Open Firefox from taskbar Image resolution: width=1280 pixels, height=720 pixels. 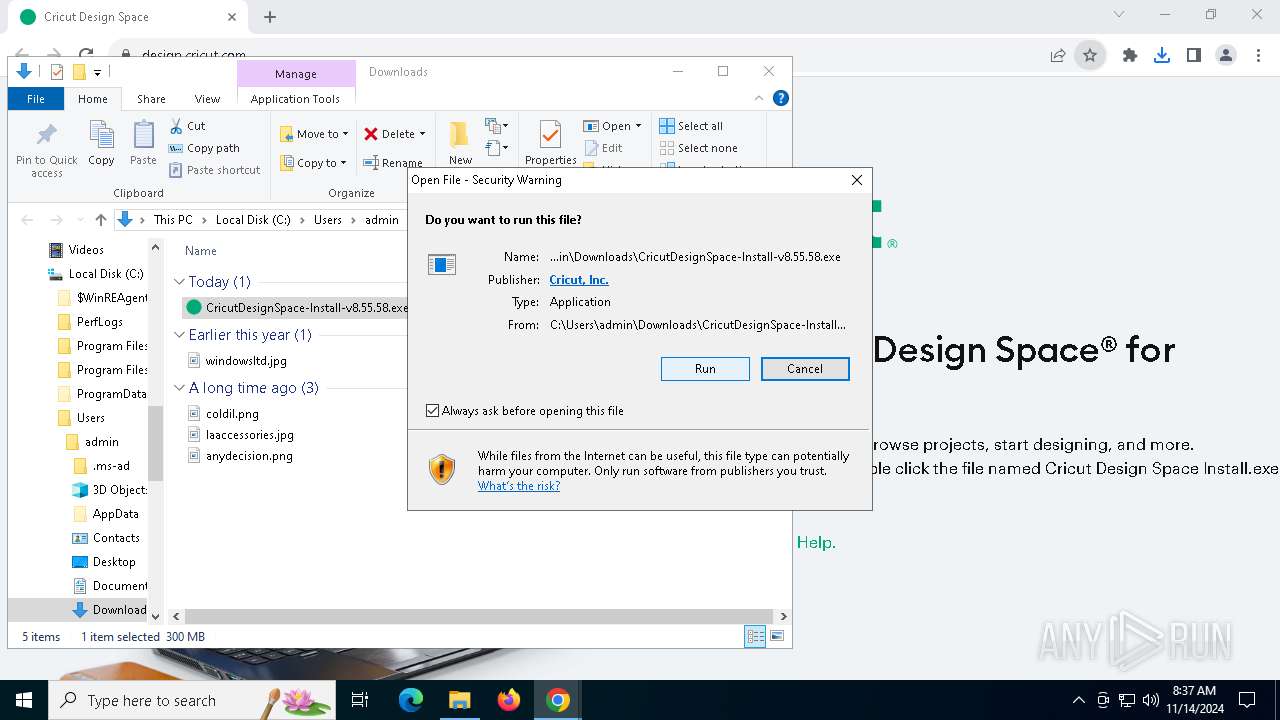(x=509, y=700)
